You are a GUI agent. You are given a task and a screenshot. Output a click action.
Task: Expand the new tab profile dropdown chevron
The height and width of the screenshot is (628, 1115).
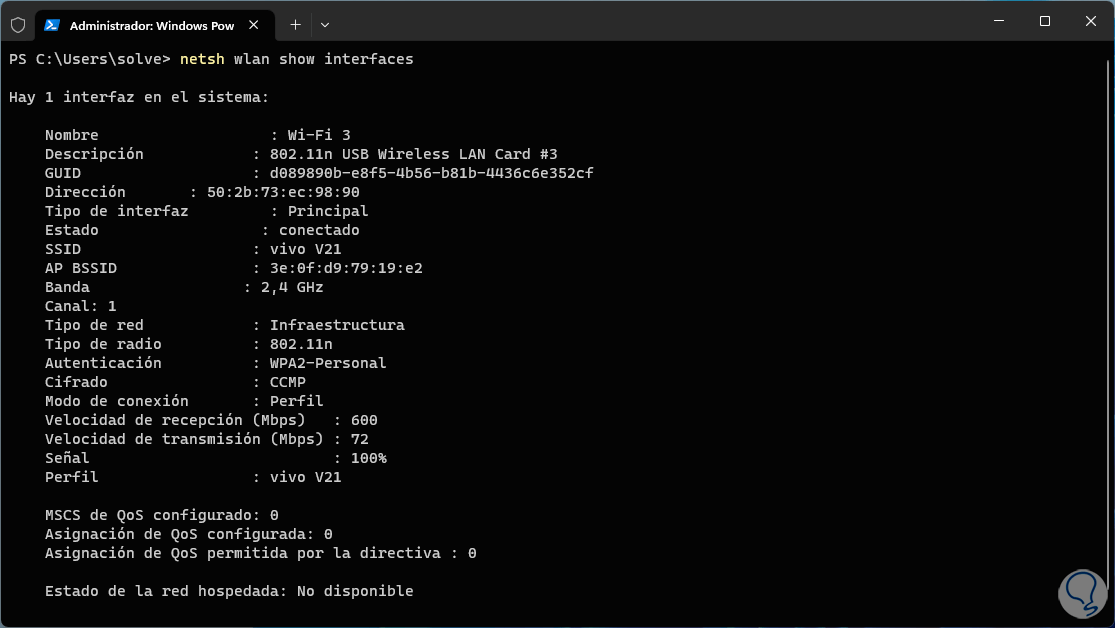coord(325,24)
